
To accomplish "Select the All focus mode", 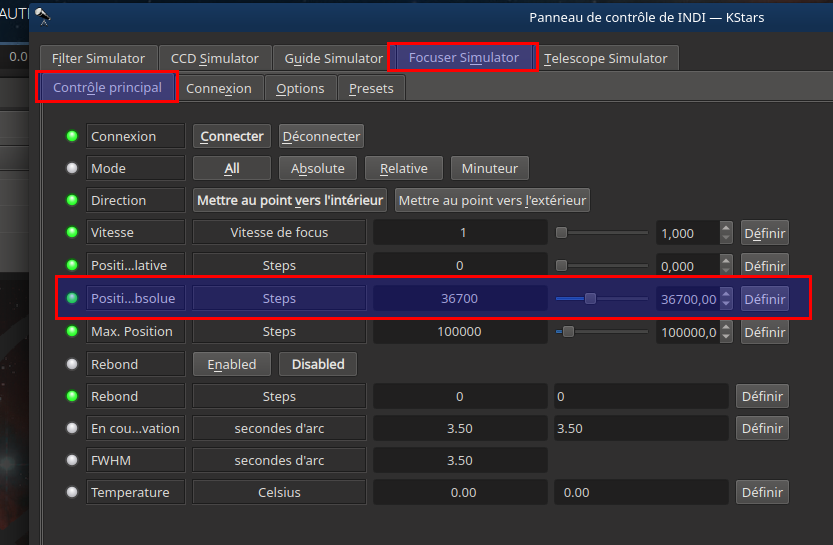I will pos(232,168).
